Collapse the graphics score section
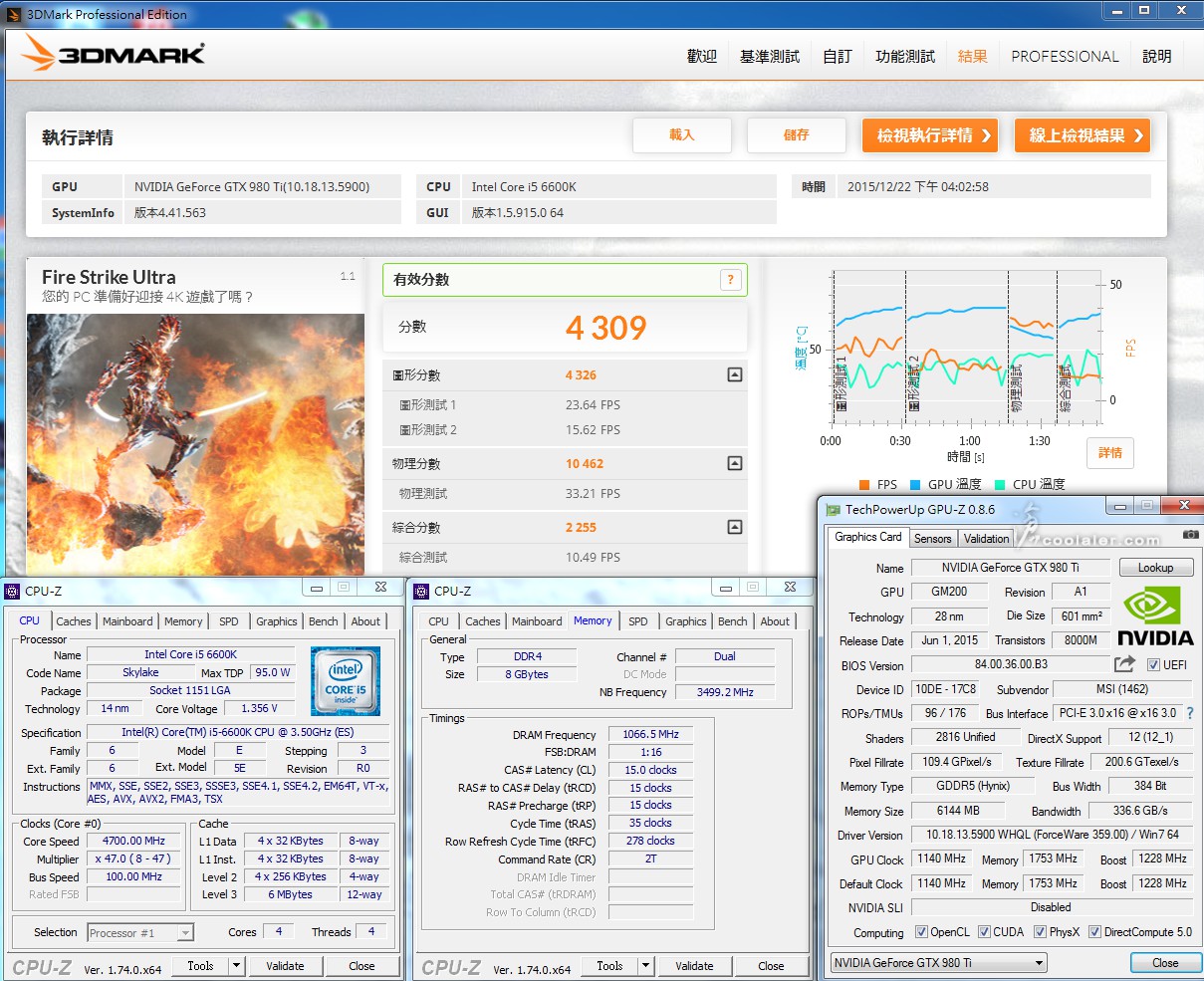 734,375
